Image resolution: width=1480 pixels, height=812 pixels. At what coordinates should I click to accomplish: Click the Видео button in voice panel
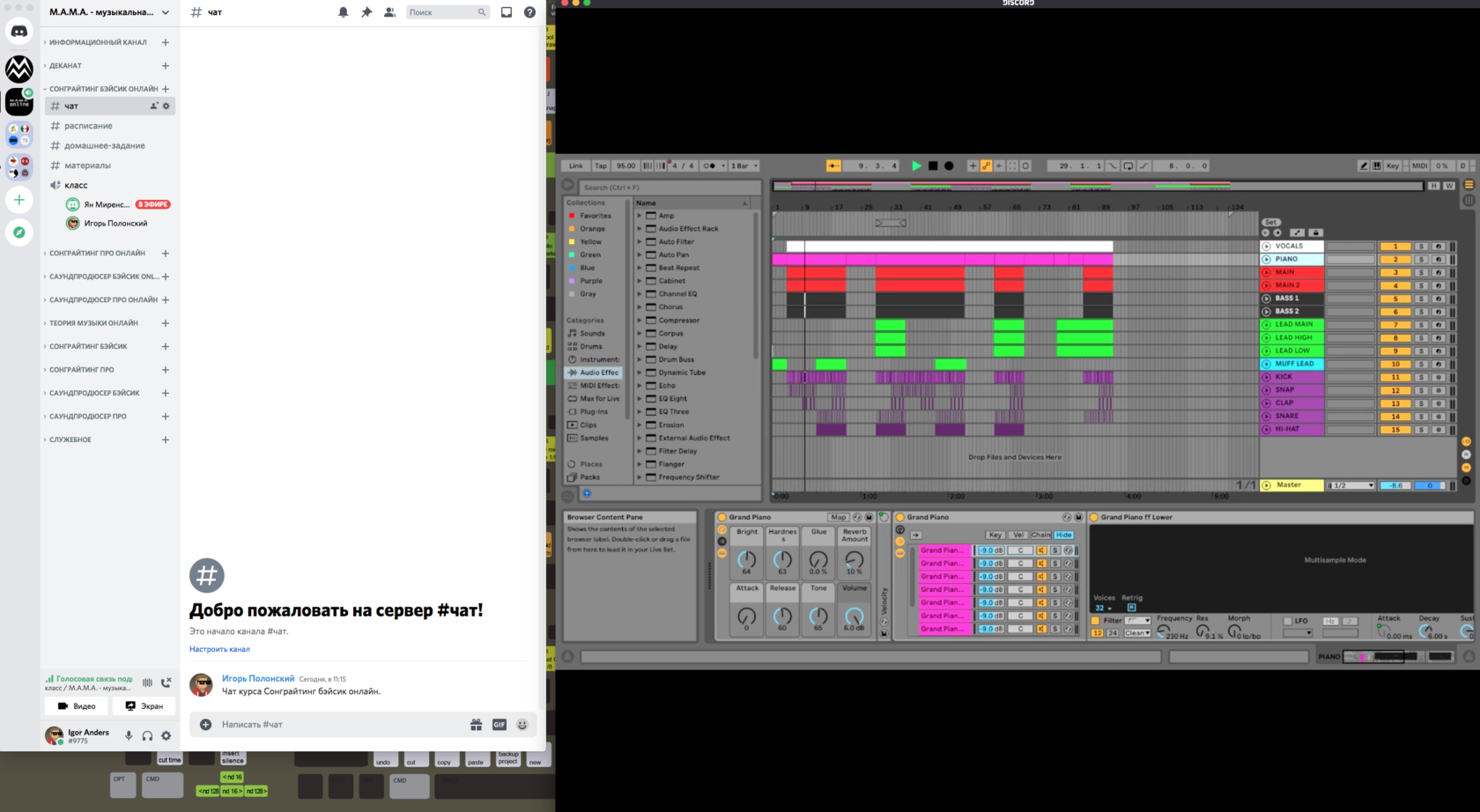[x=77, y=705]
